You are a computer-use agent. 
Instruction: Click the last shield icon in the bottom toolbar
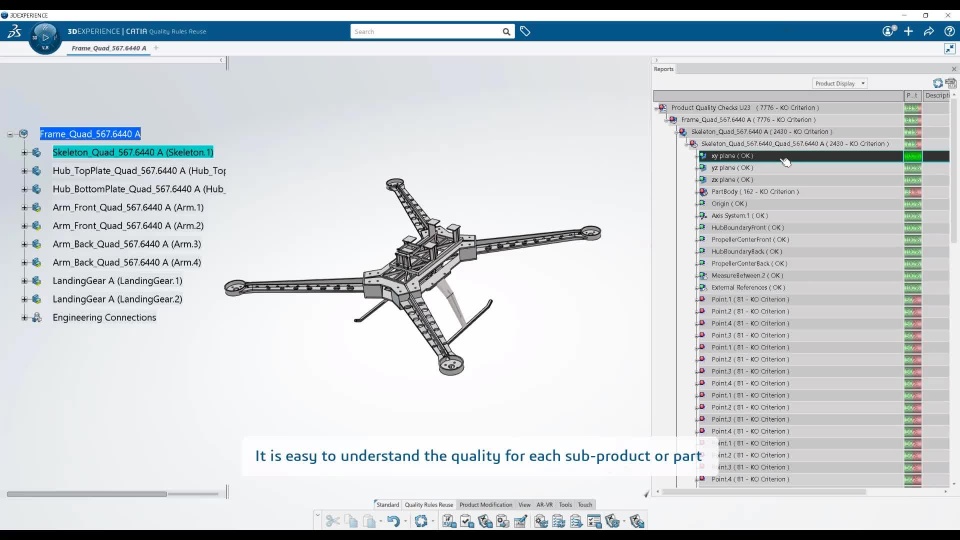point(637,521)
